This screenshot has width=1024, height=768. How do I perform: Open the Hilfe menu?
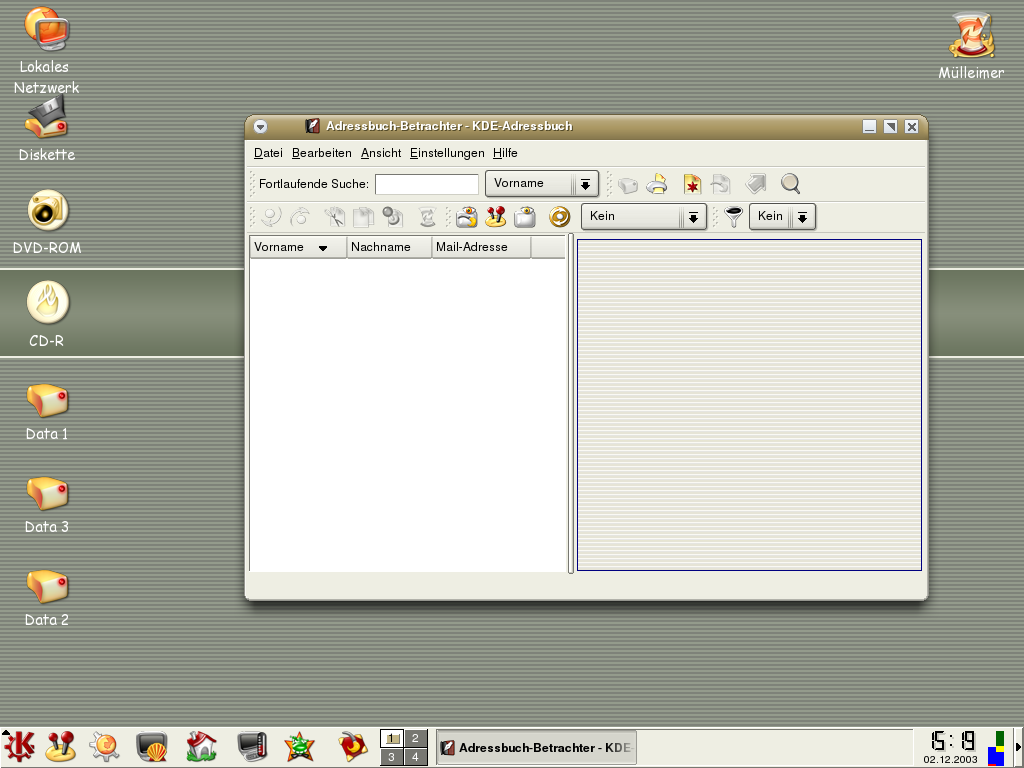[505, 153]
